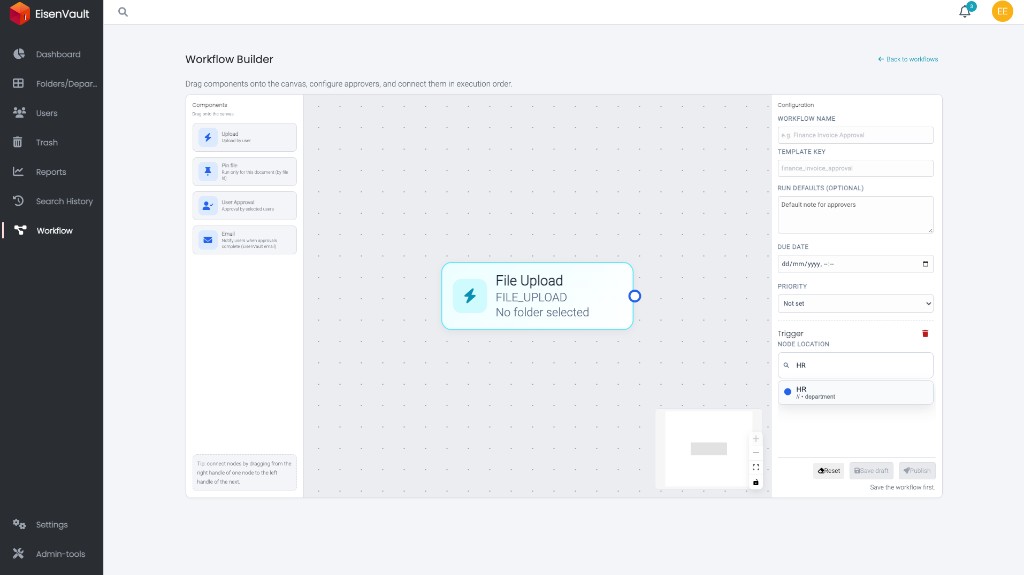Click the Due Date field
Screen dimensions: 1024x575
click(x=855, y=264)
